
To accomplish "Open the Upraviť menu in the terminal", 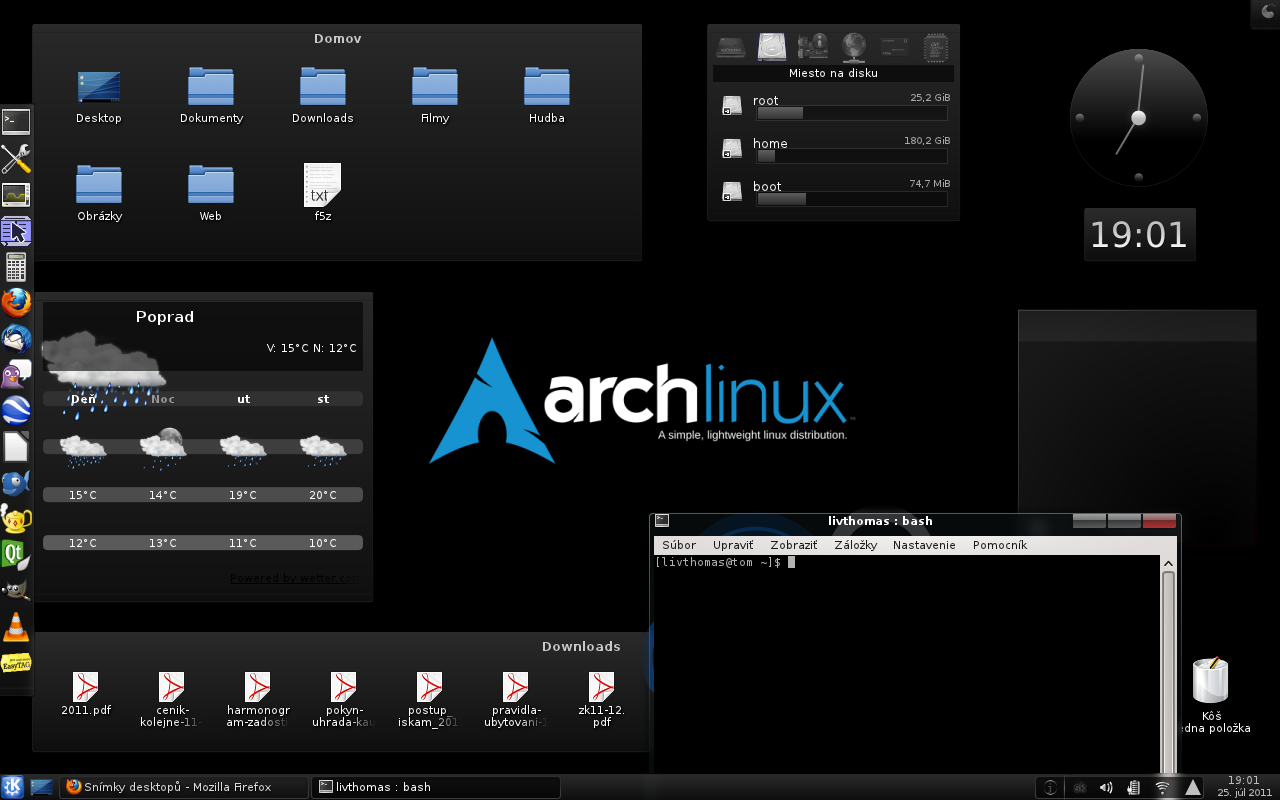I will pyautogui.click(x=733, y=545).
